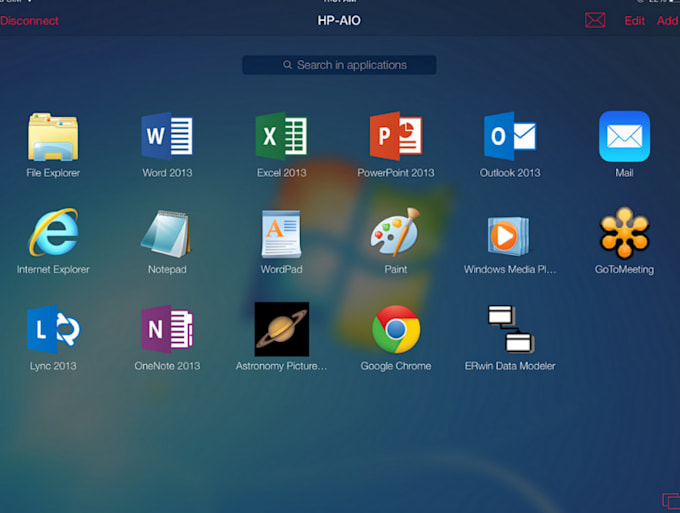Launch Google Chrome

point(396,330)
